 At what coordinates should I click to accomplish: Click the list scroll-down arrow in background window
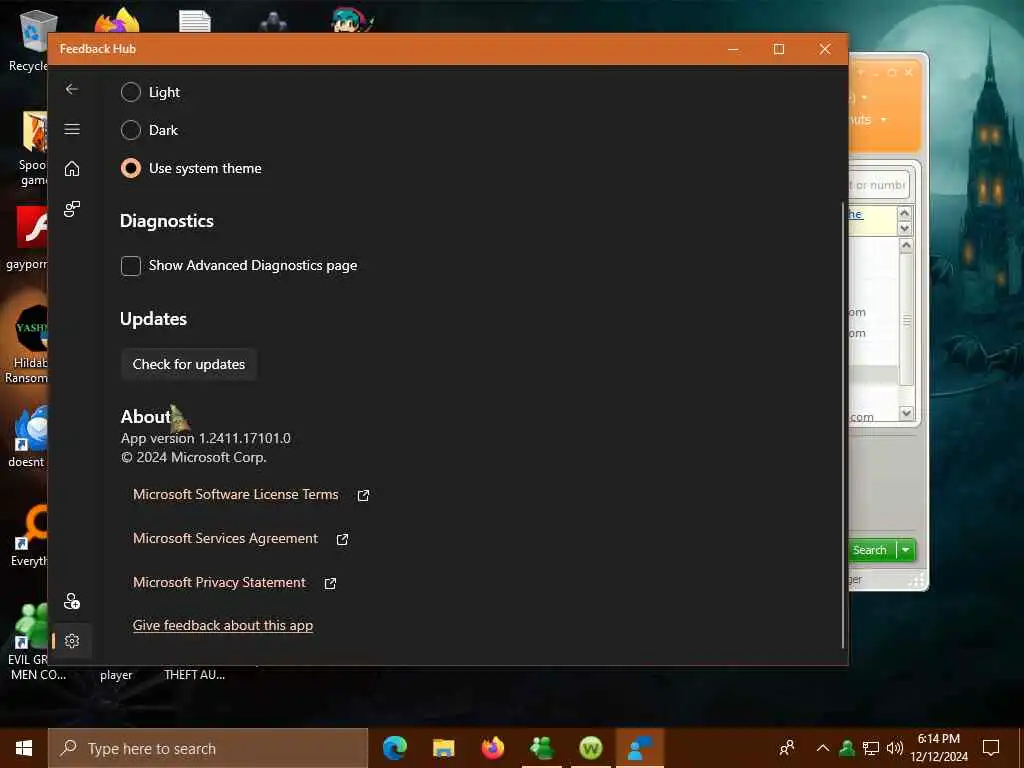click(906, 413)
